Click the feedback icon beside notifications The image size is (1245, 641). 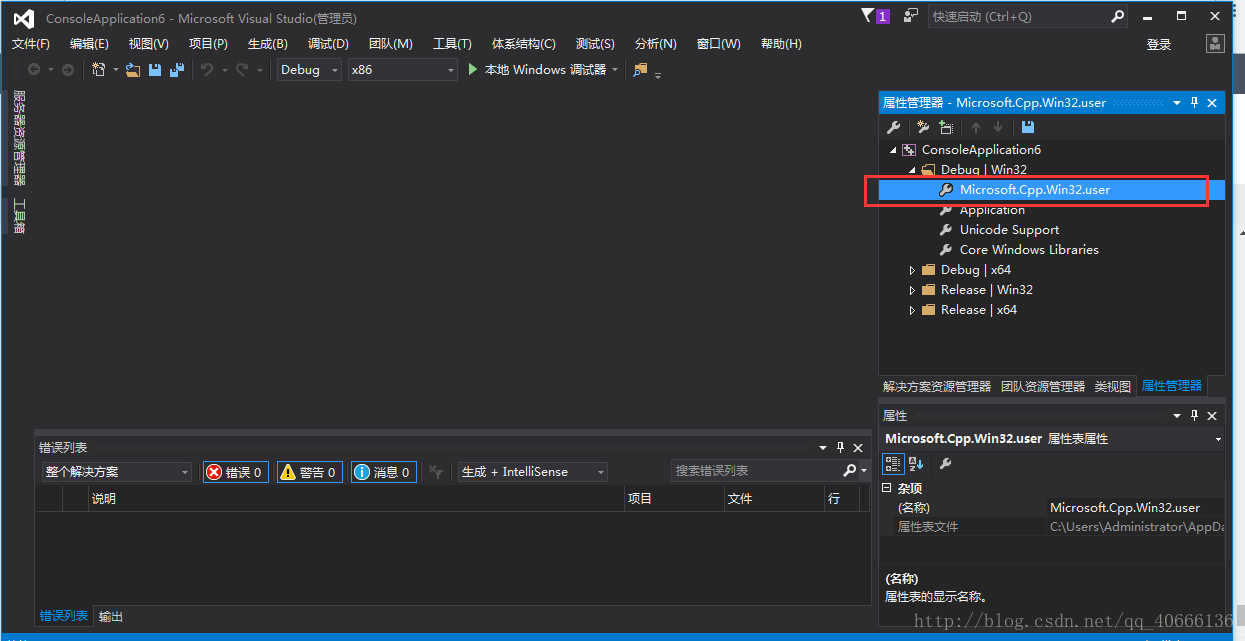(x=910, y=16)
